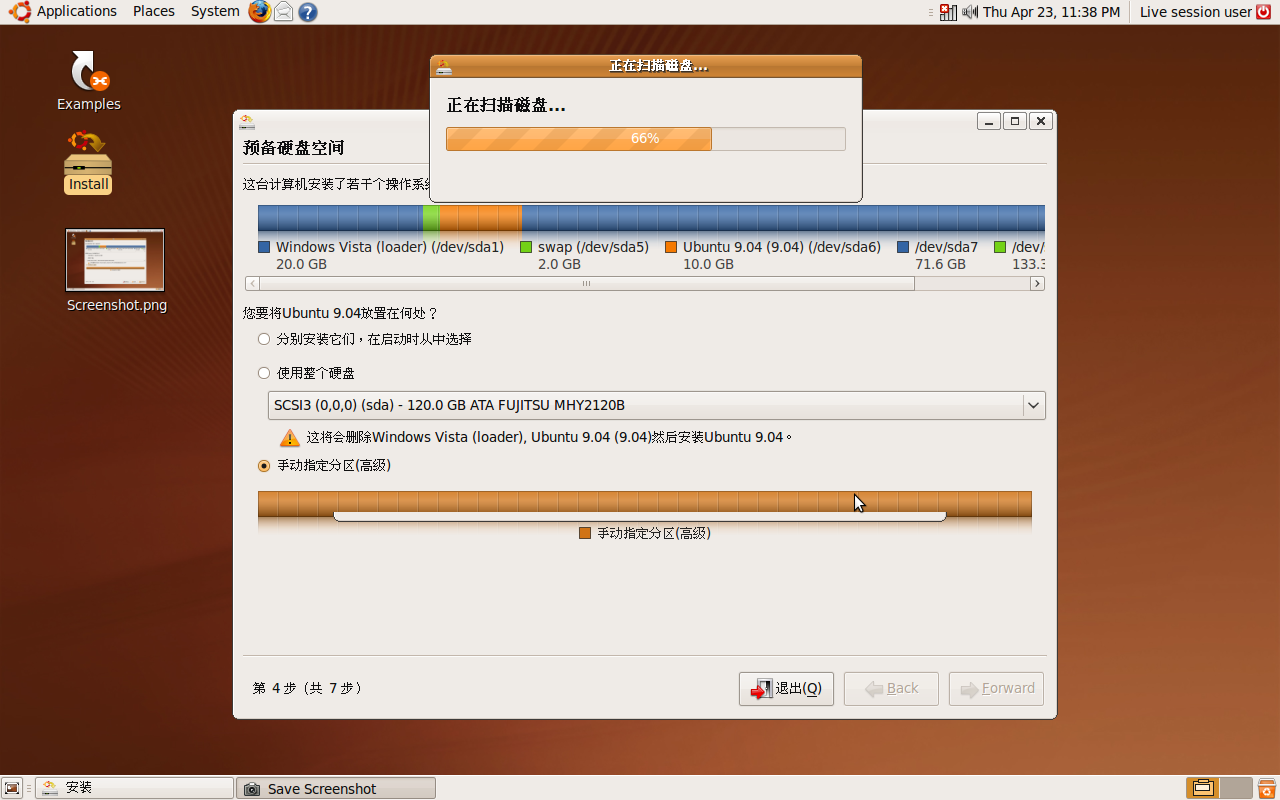Click the scanning disk progress bar at 66%
The height and width of the screenshot is (800, 1280).
tap(646, 139)
